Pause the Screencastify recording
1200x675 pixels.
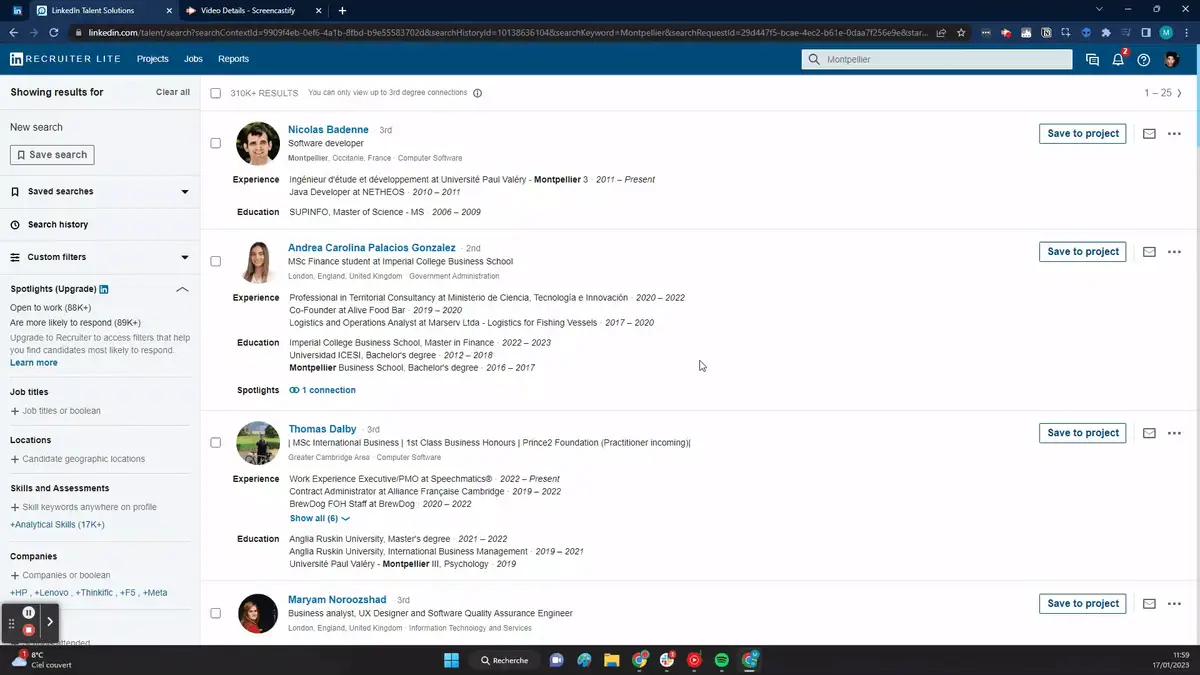click(x=29, y=613)
